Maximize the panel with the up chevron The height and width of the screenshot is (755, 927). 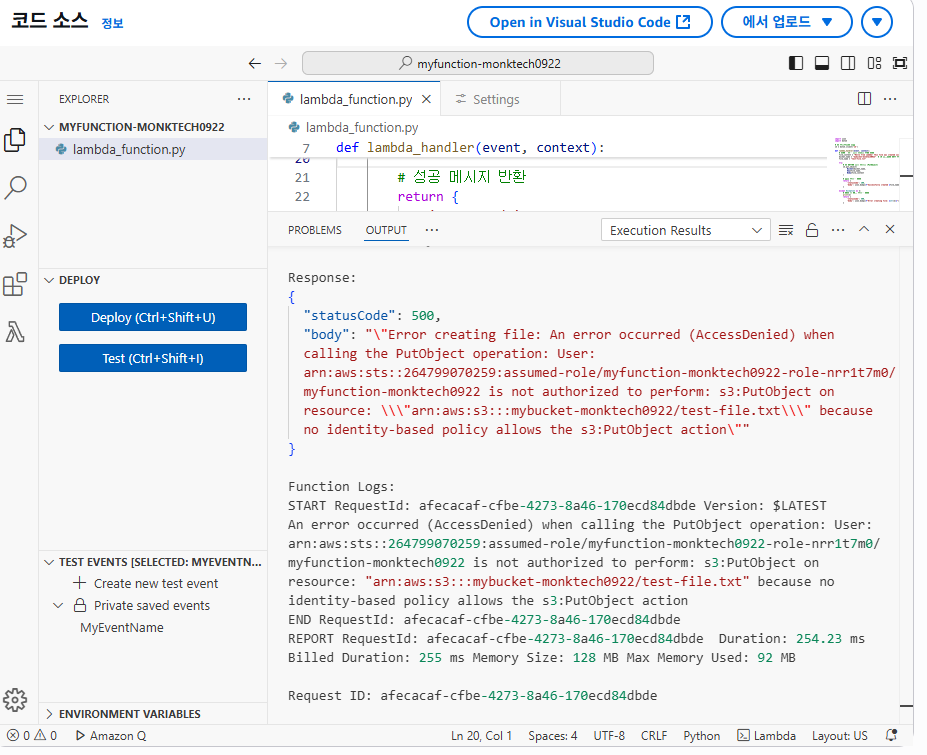tap(864, 229)
